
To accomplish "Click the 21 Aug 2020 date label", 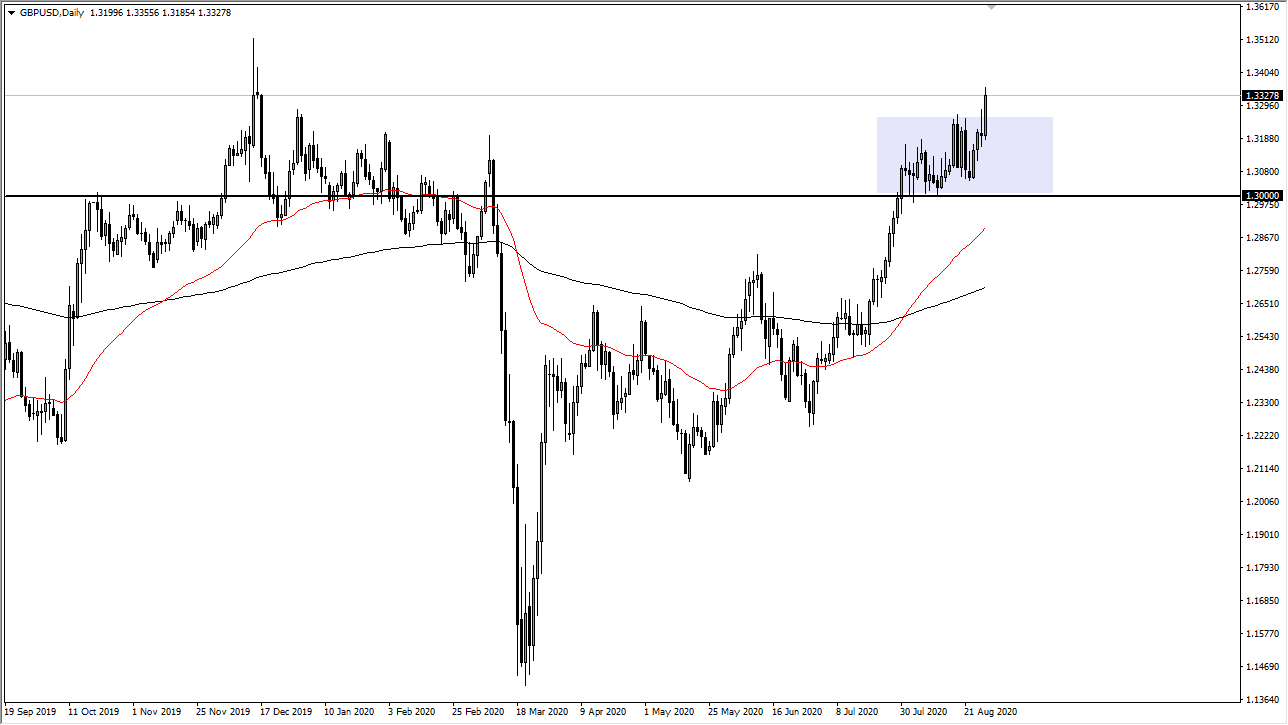I will click(x=990, y=712).
